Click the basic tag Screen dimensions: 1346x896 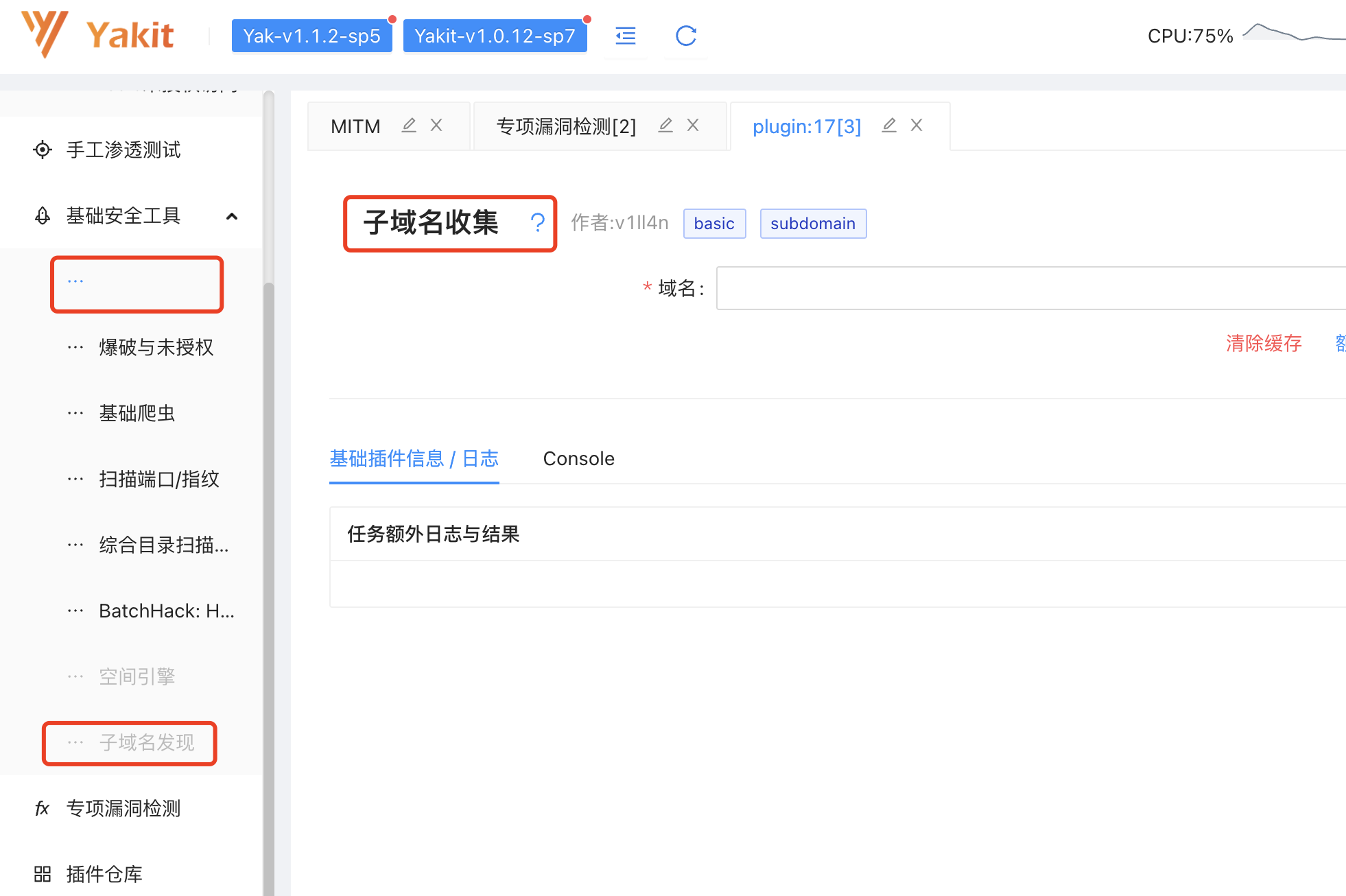tap(714, 224)
